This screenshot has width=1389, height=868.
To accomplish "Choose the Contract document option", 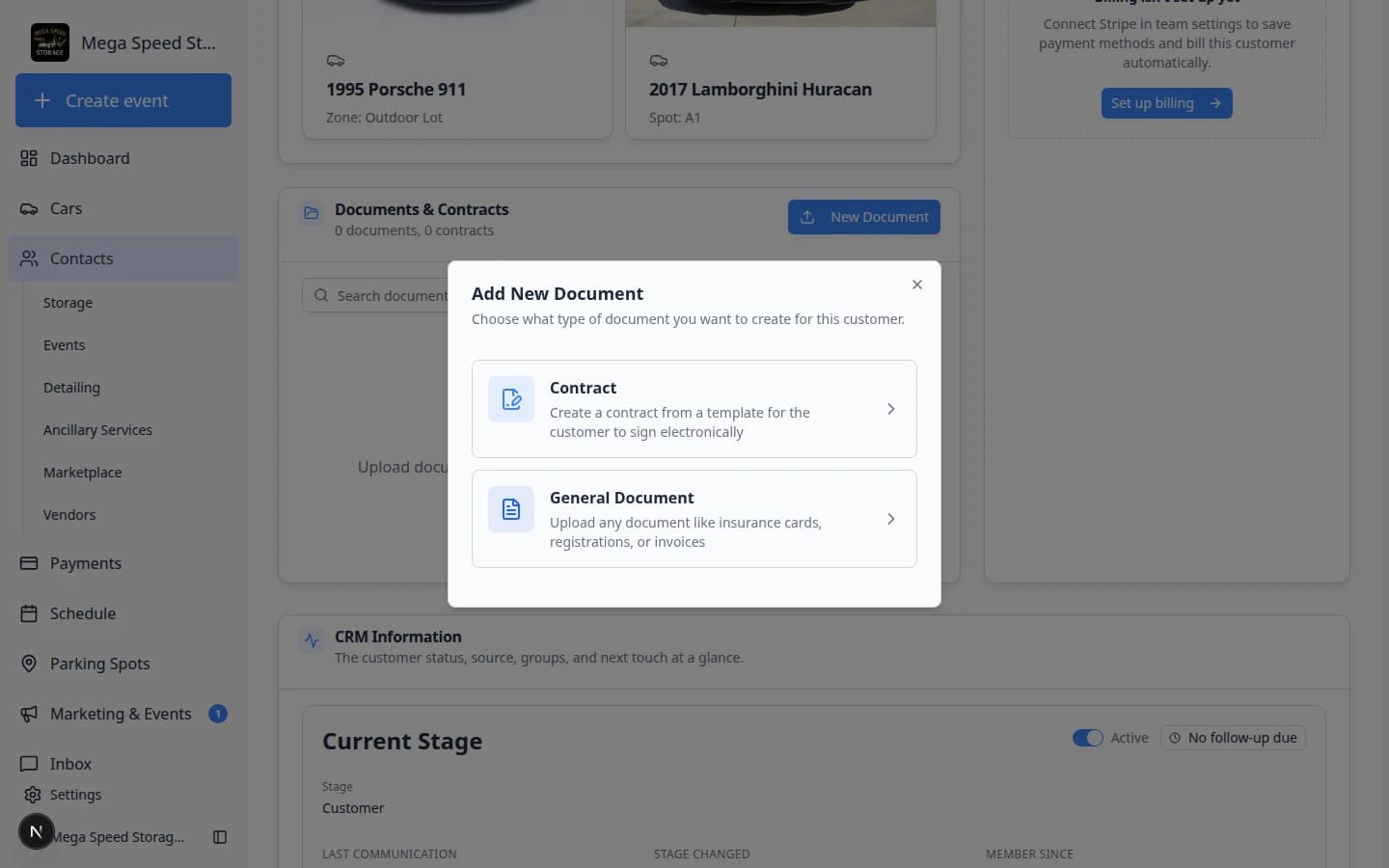I will (694, 409).
